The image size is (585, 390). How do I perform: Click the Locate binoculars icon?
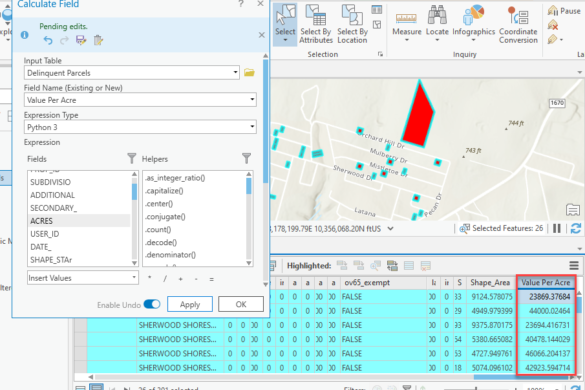(437, 15)
